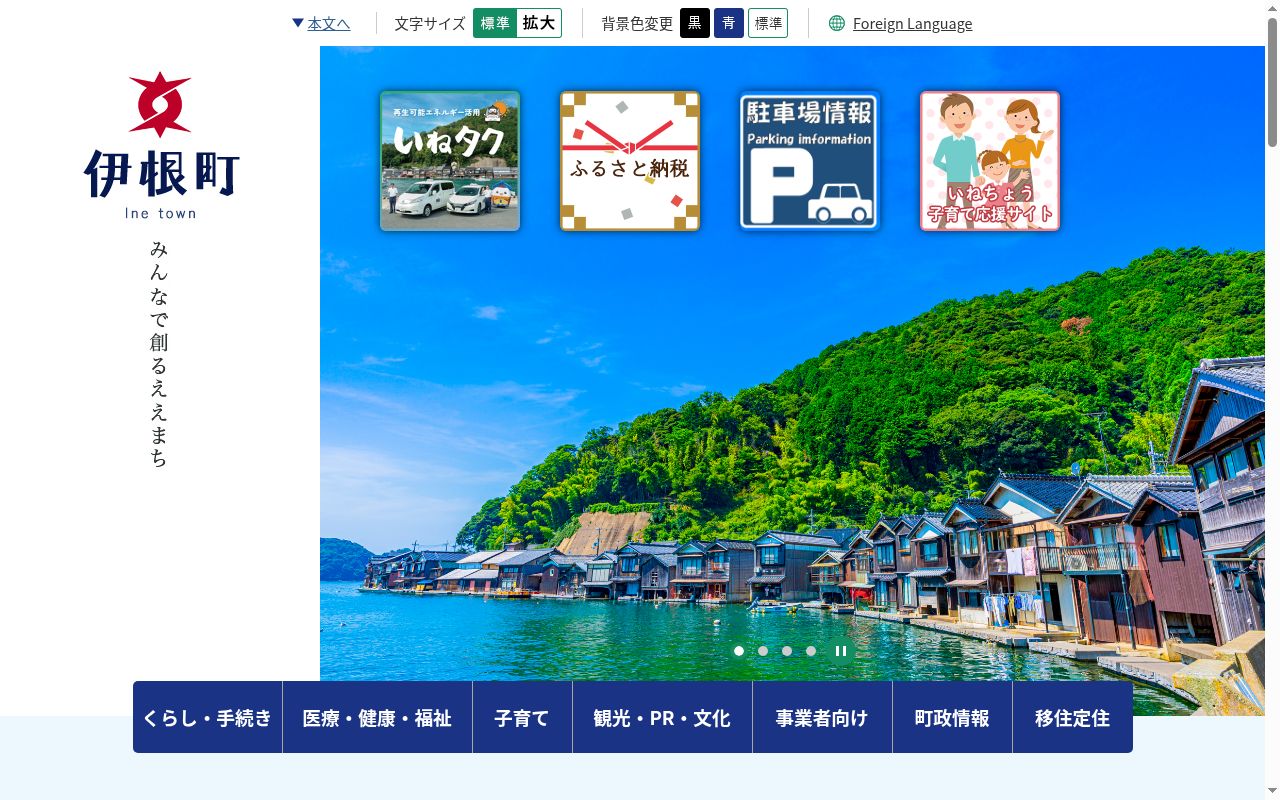Open the 駐車場情報 parking information icon

(810, 161)
